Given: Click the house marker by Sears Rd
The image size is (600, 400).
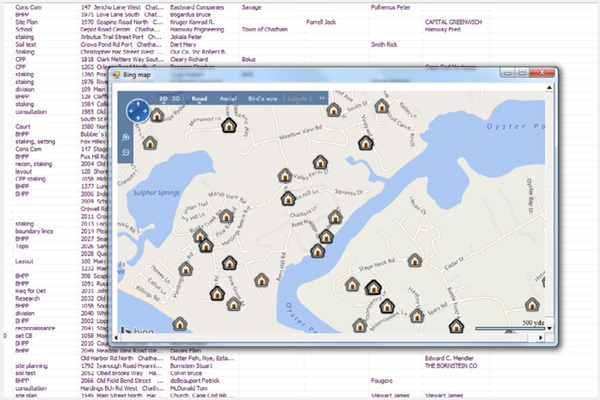Looking at the screenshot, I should pyautogui.click(x=417, y=316).
